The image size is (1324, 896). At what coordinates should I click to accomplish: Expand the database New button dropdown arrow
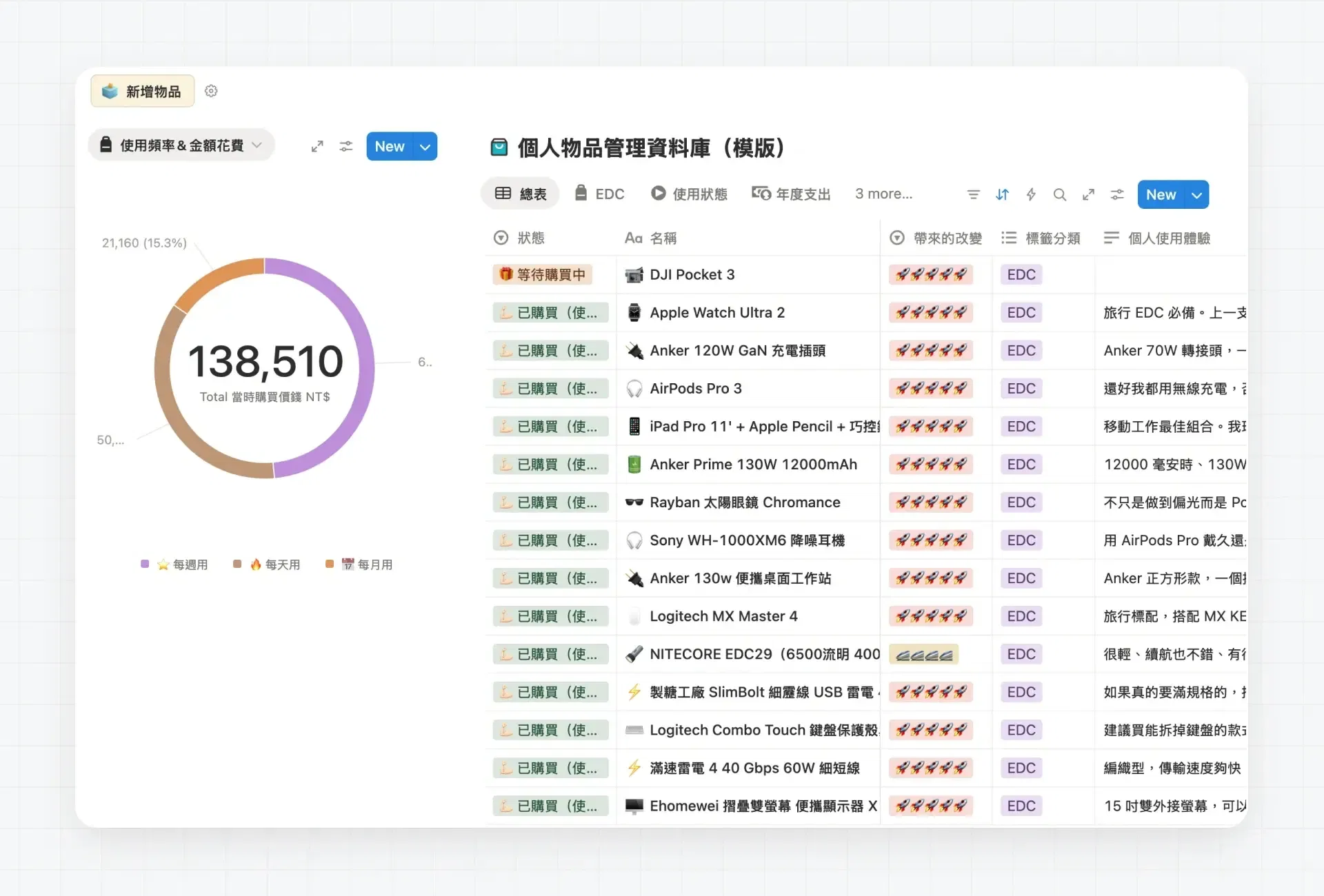[1197, 195]
